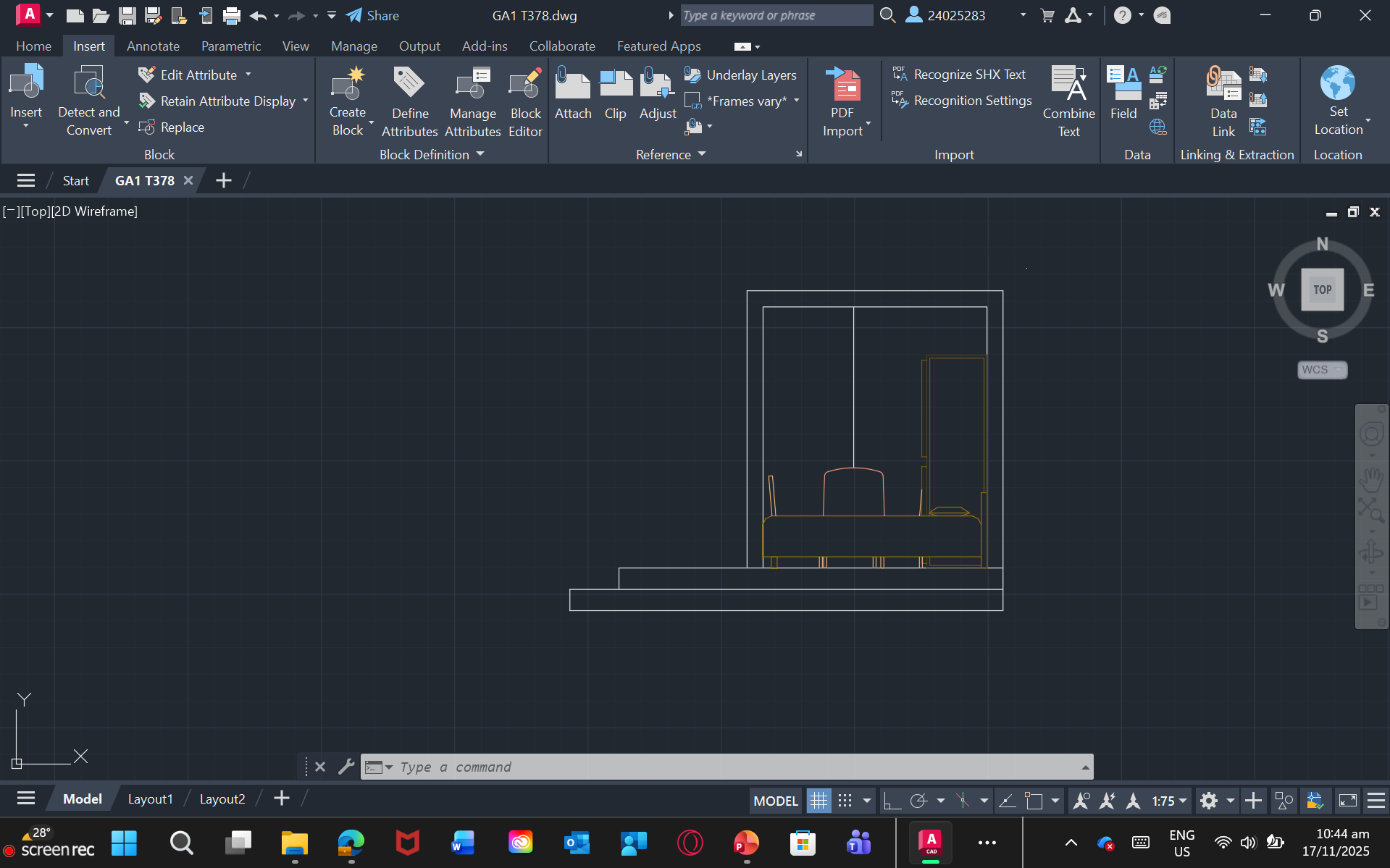Toggle the drawing grid display

(818, 801)
